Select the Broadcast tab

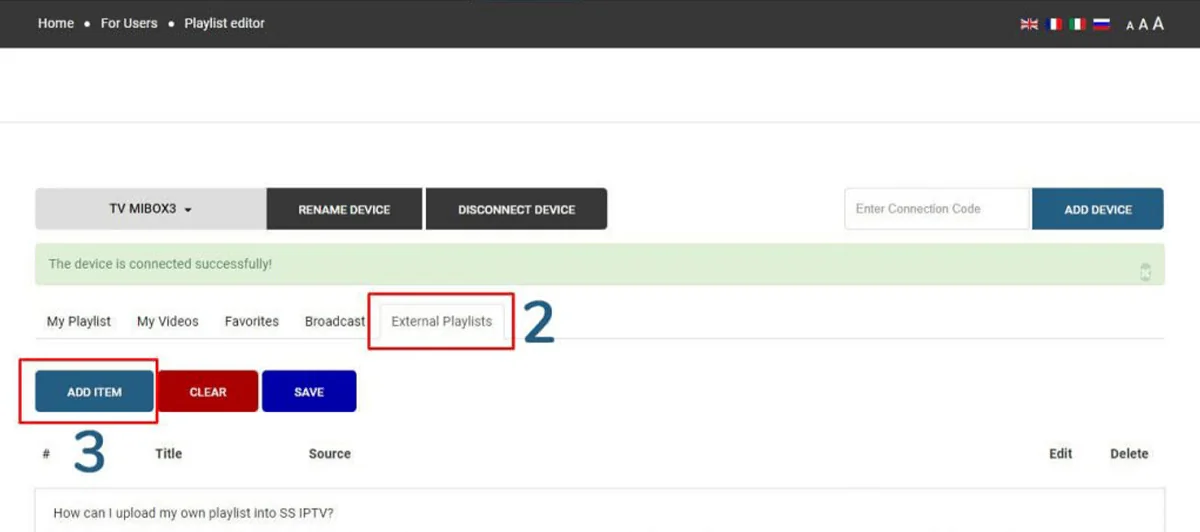335,321
